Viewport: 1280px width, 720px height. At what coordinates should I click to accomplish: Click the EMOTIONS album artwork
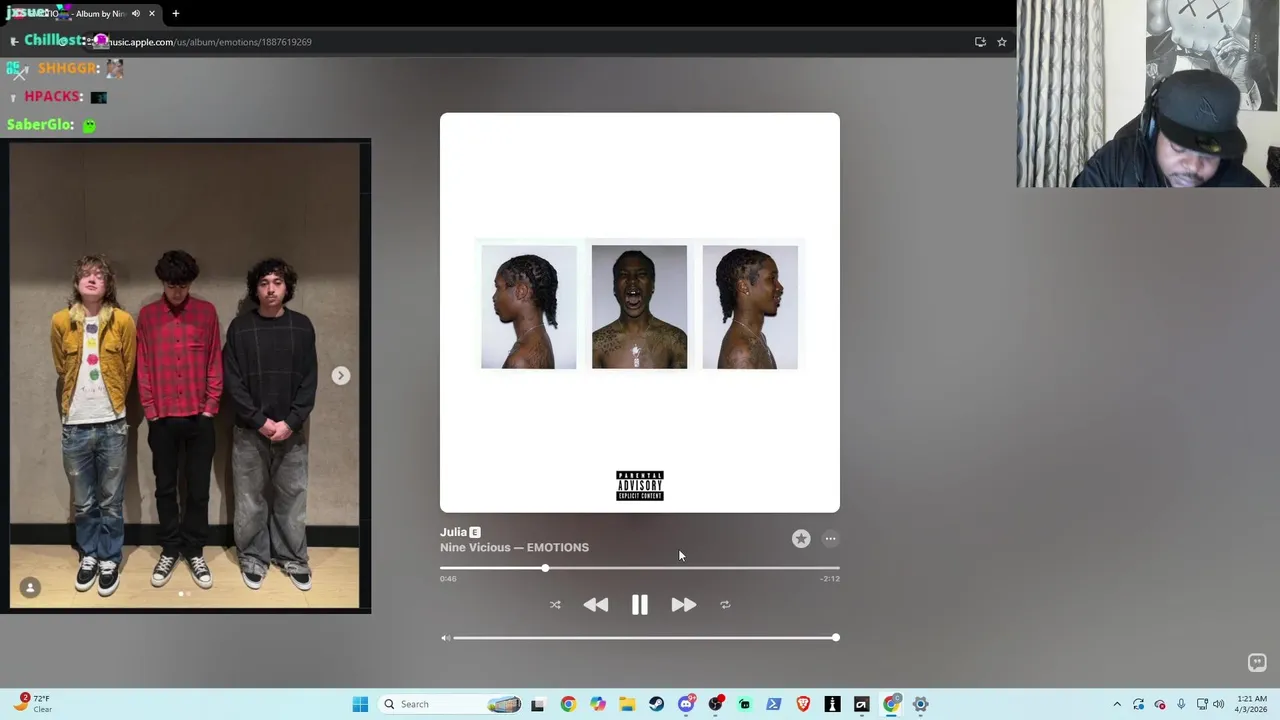pos(640,313)
